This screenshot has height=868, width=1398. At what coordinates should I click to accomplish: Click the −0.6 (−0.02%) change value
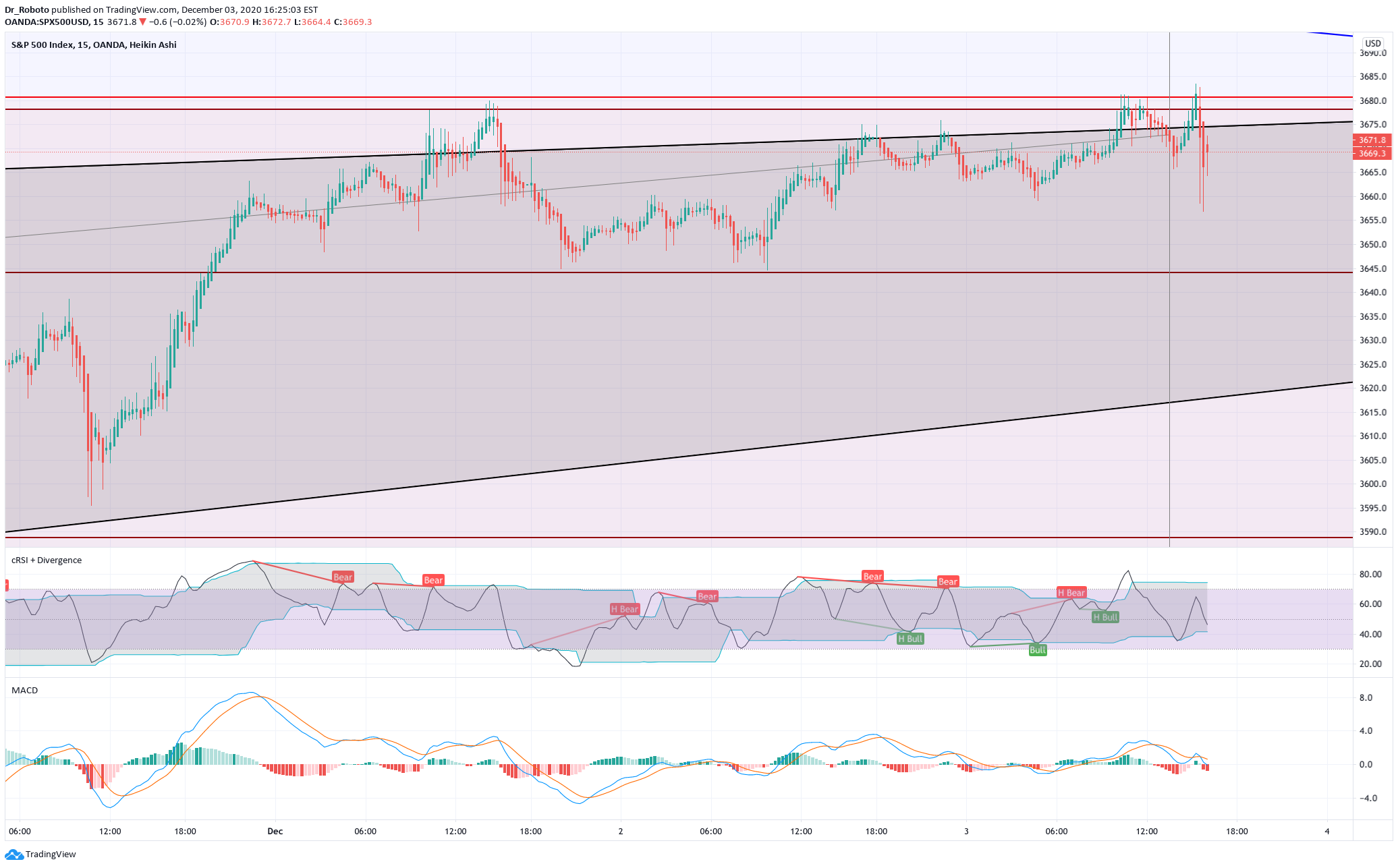click(x=177, y=22)
